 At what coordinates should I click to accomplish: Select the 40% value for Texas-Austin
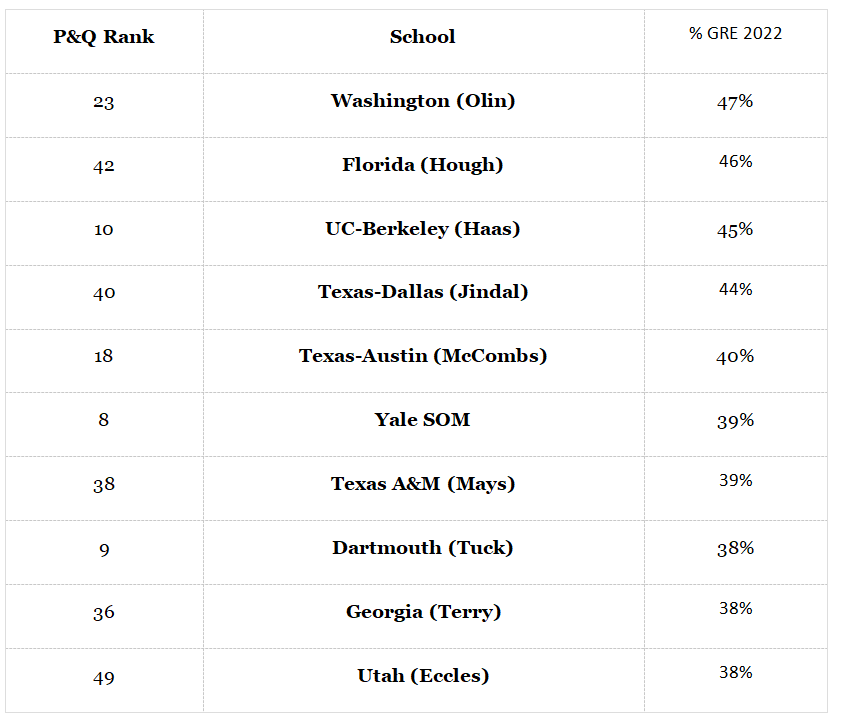coord(735,357)
